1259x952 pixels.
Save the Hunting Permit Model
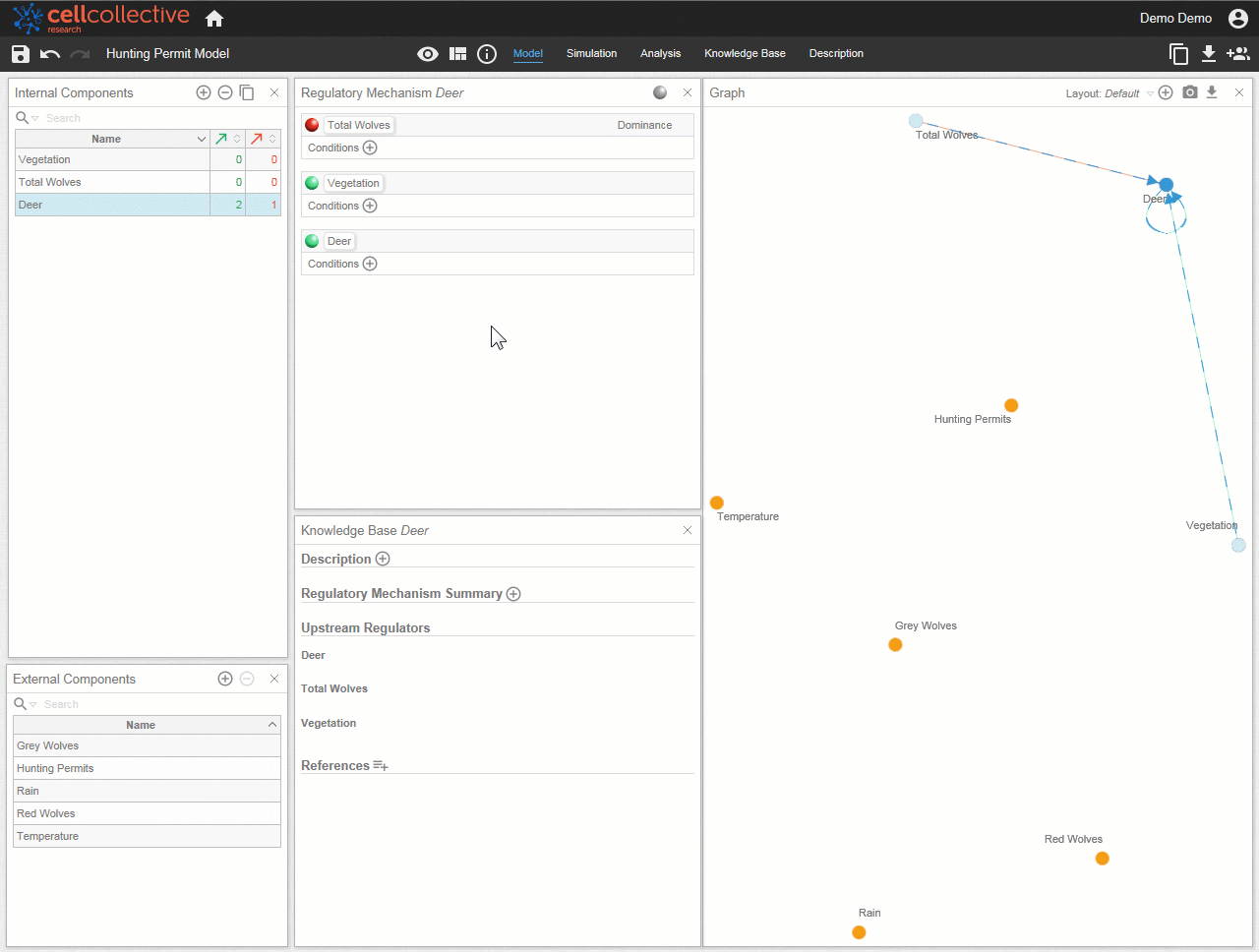(21, 54)
